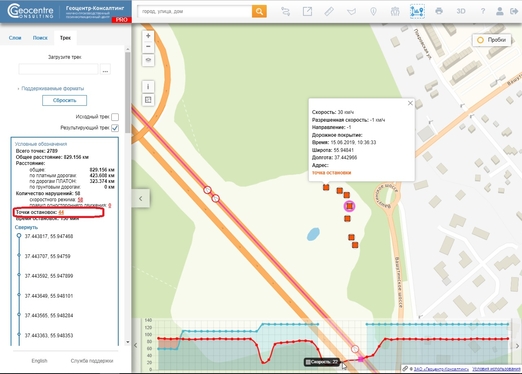Uncheck the Результирующий трек checkbox

pyautogui.click(x=115, y=128)
